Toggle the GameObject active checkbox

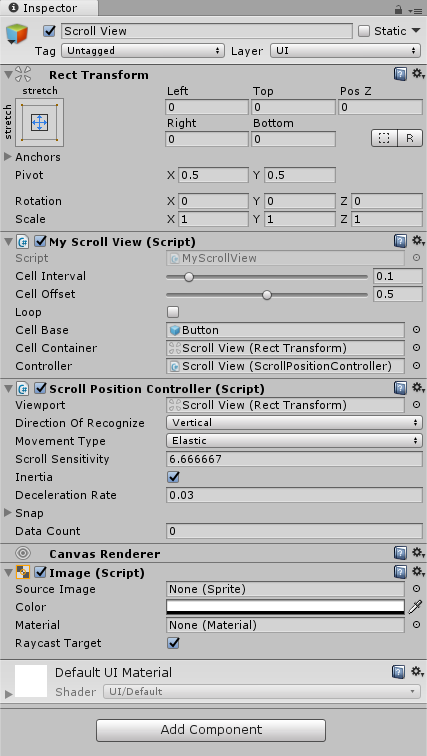tap(49, 31)
